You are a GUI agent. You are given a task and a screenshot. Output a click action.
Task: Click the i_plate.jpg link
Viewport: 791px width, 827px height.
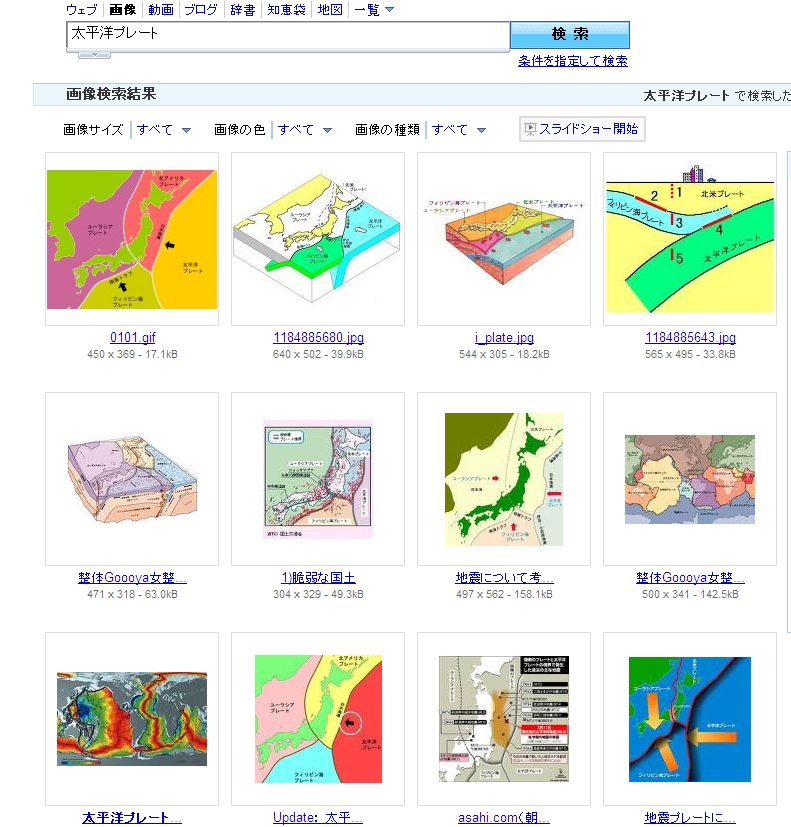(504, 337)
